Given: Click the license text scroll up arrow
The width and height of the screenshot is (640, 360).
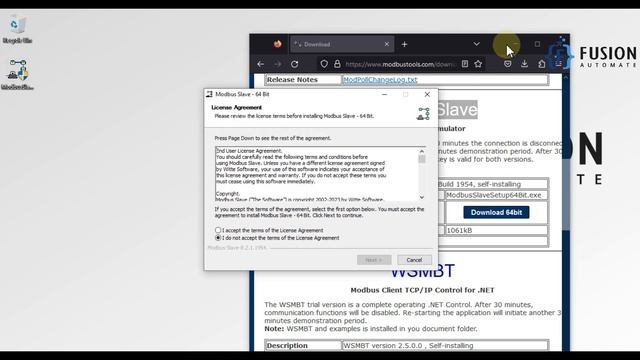Looking at the screenshot, I should pyautogui.click(x=422, y=151).
